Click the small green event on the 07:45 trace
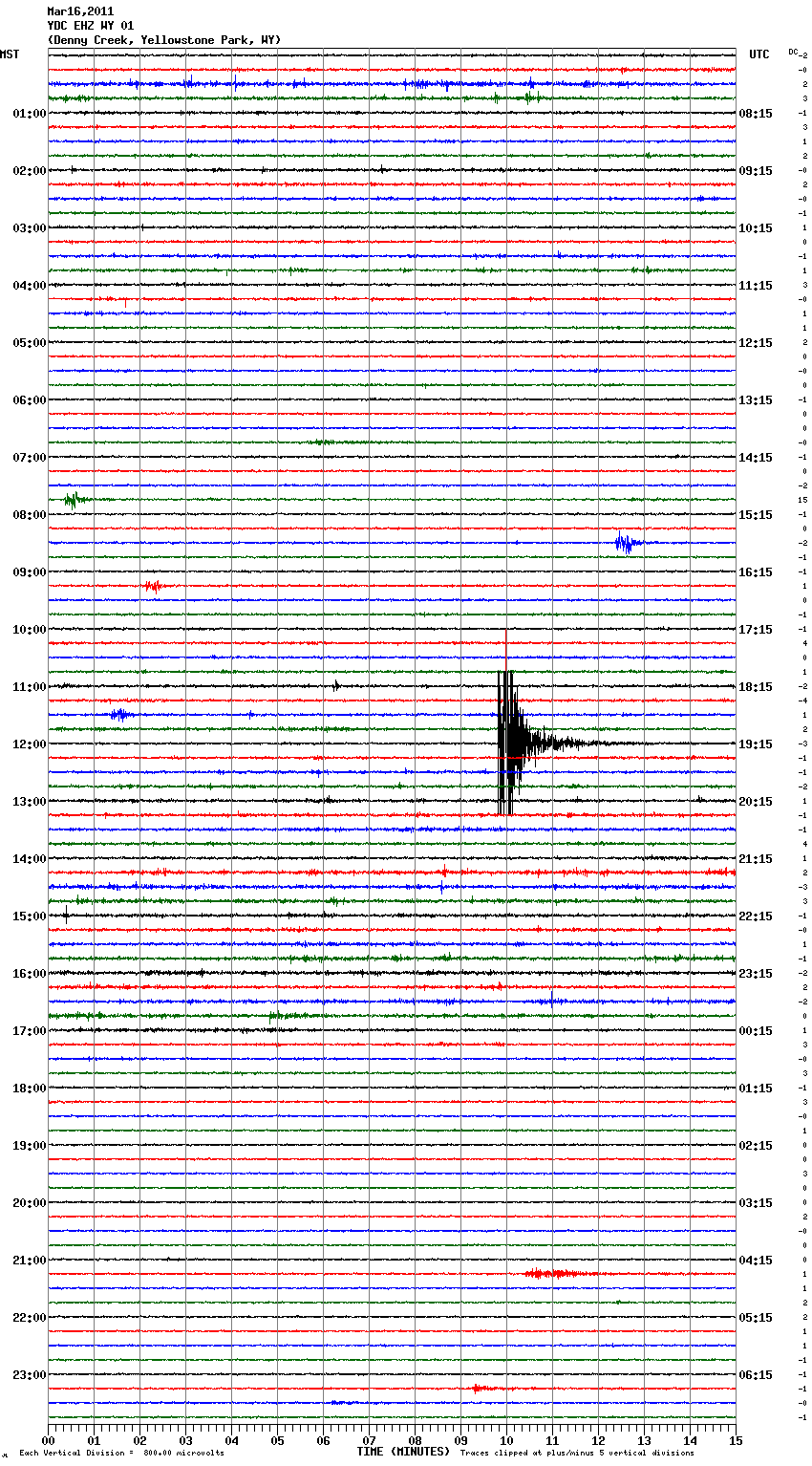 click(75, 500)
